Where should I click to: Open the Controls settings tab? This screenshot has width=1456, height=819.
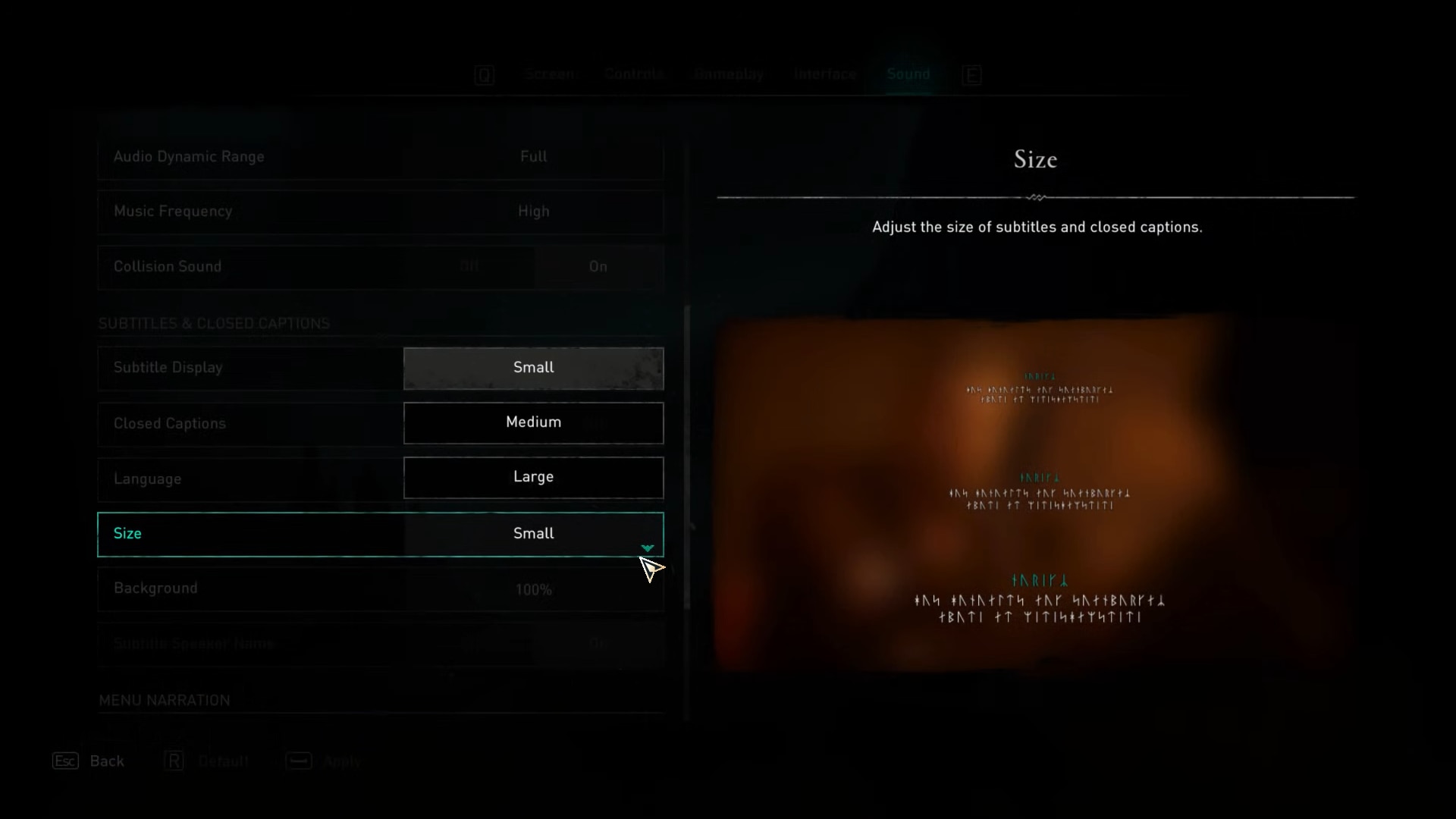point(634,74)
